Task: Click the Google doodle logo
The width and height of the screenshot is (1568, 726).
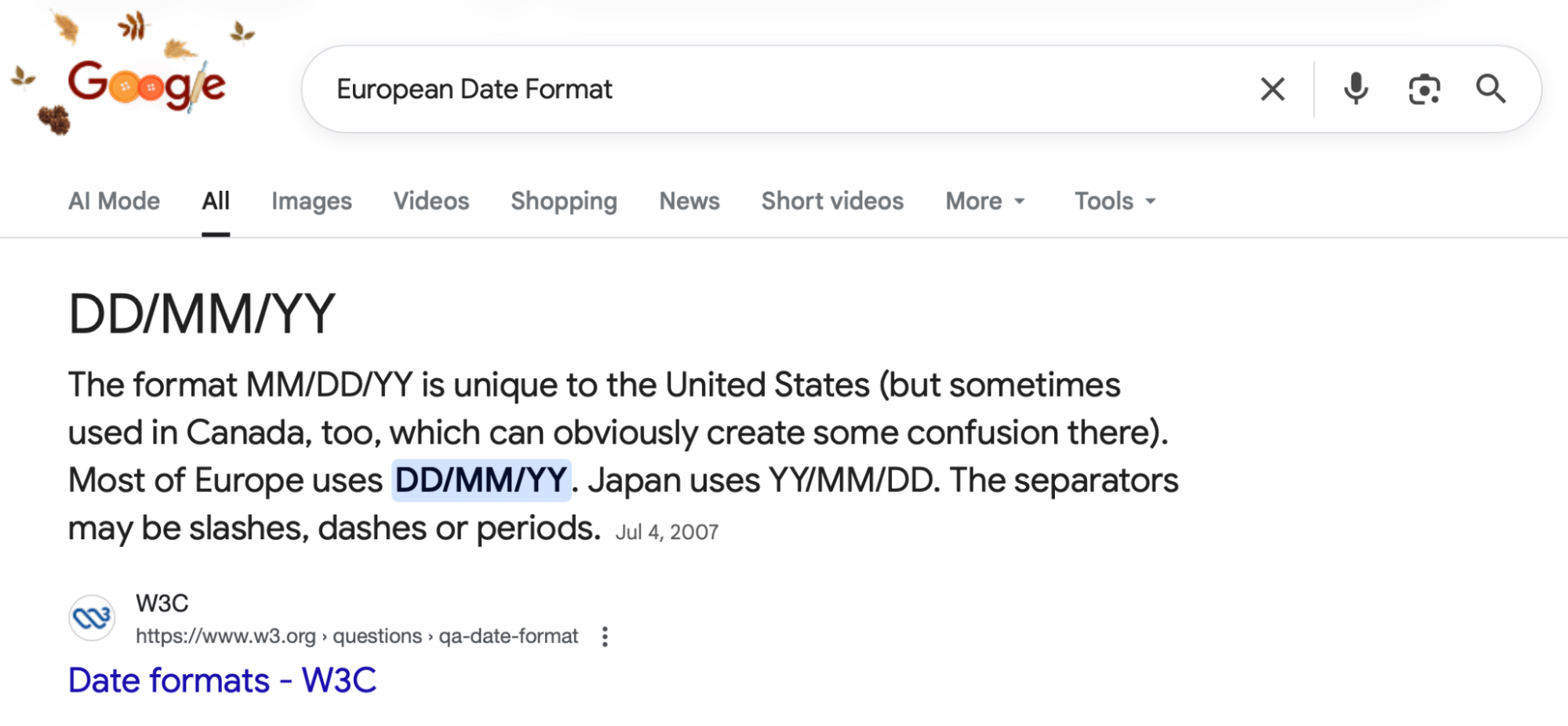Action: pos(147,85)
